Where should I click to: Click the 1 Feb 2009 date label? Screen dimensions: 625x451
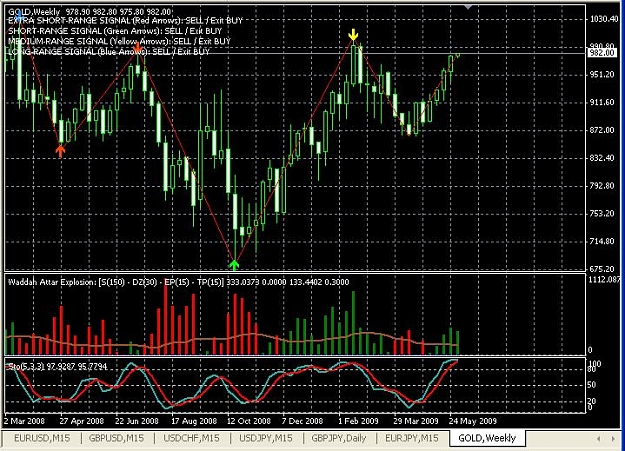(x=358, y=421)
